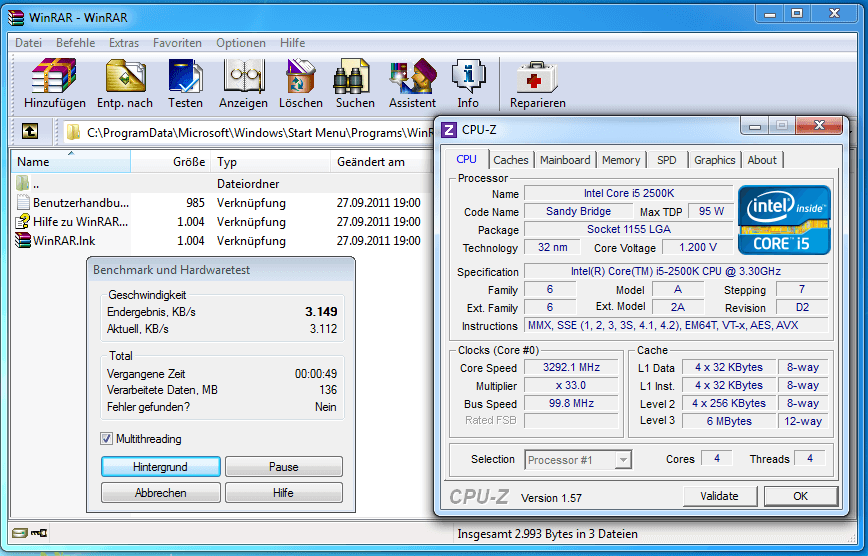The width and height of the screenshot is (868, 556).
Task: Click the 'Socket 1155 LGA' package value
Action: point(629,229)
